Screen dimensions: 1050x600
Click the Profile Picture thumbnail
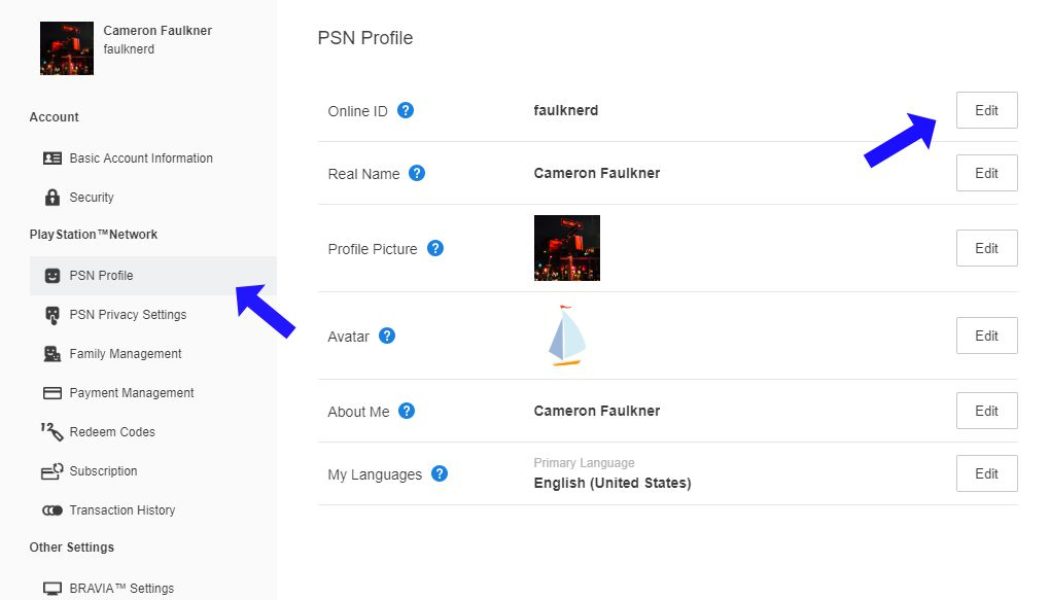(x=567, y=248)
